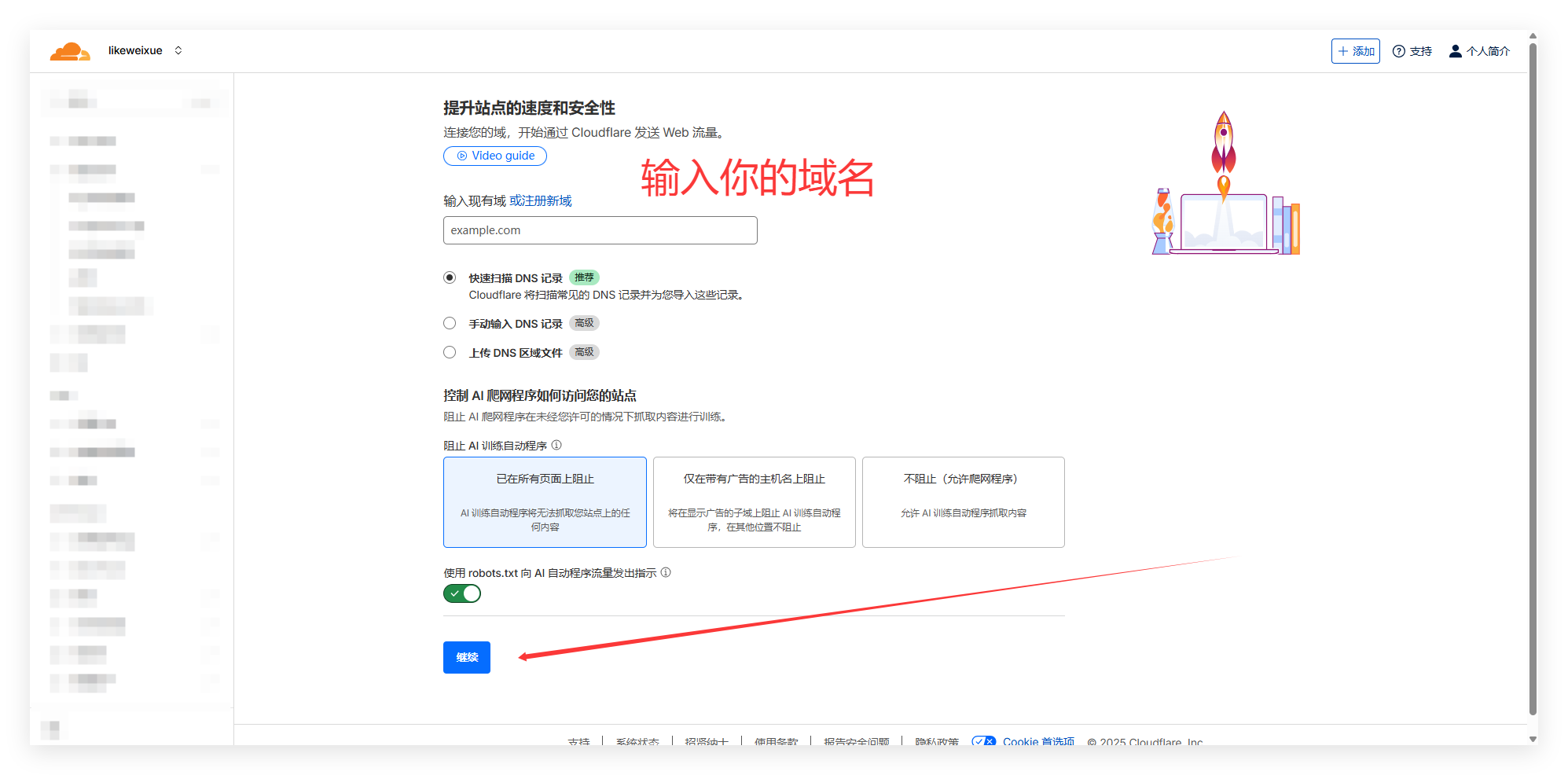
Task: Click the 继续 button
Action: point(466,657)
